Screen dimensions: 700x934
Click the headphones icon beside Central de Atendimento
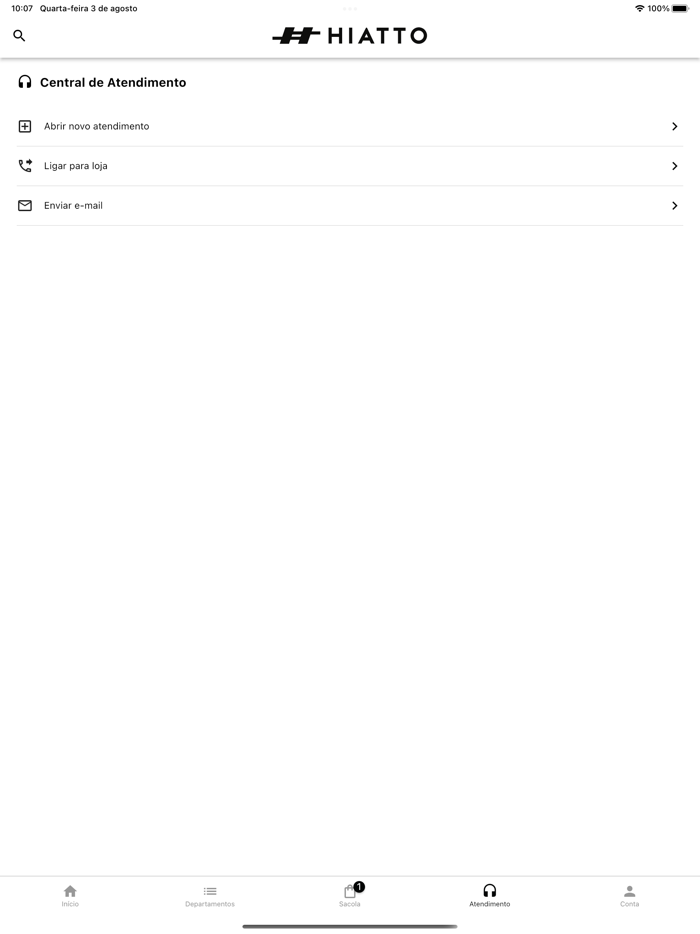pos(25,82)
